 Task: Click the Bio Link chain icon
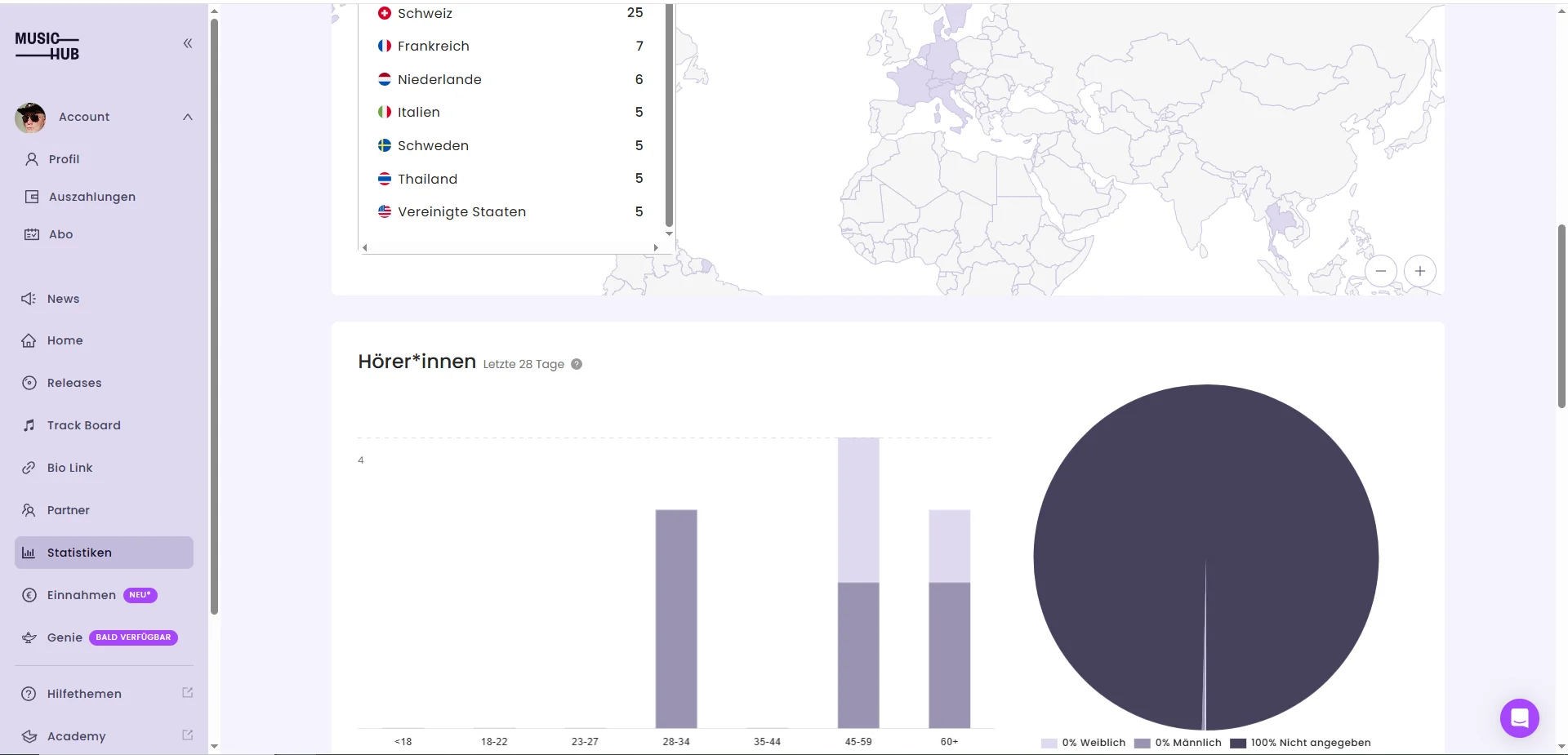coord(29,468)
